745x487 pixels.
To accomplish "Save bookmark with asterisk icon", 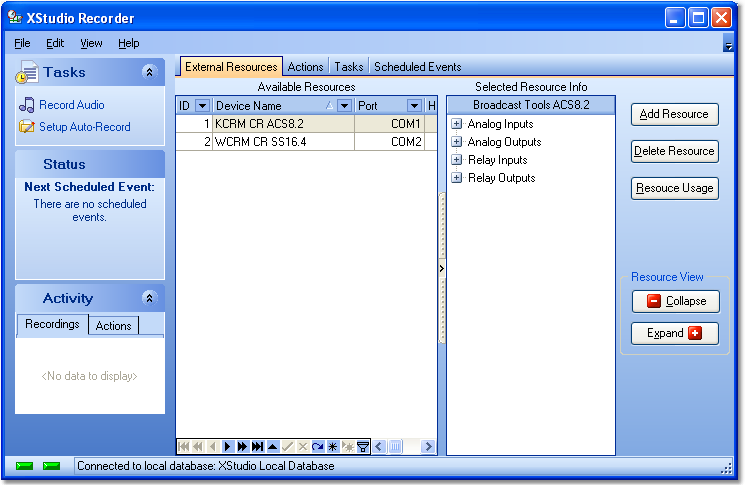I will click(333, 447).
